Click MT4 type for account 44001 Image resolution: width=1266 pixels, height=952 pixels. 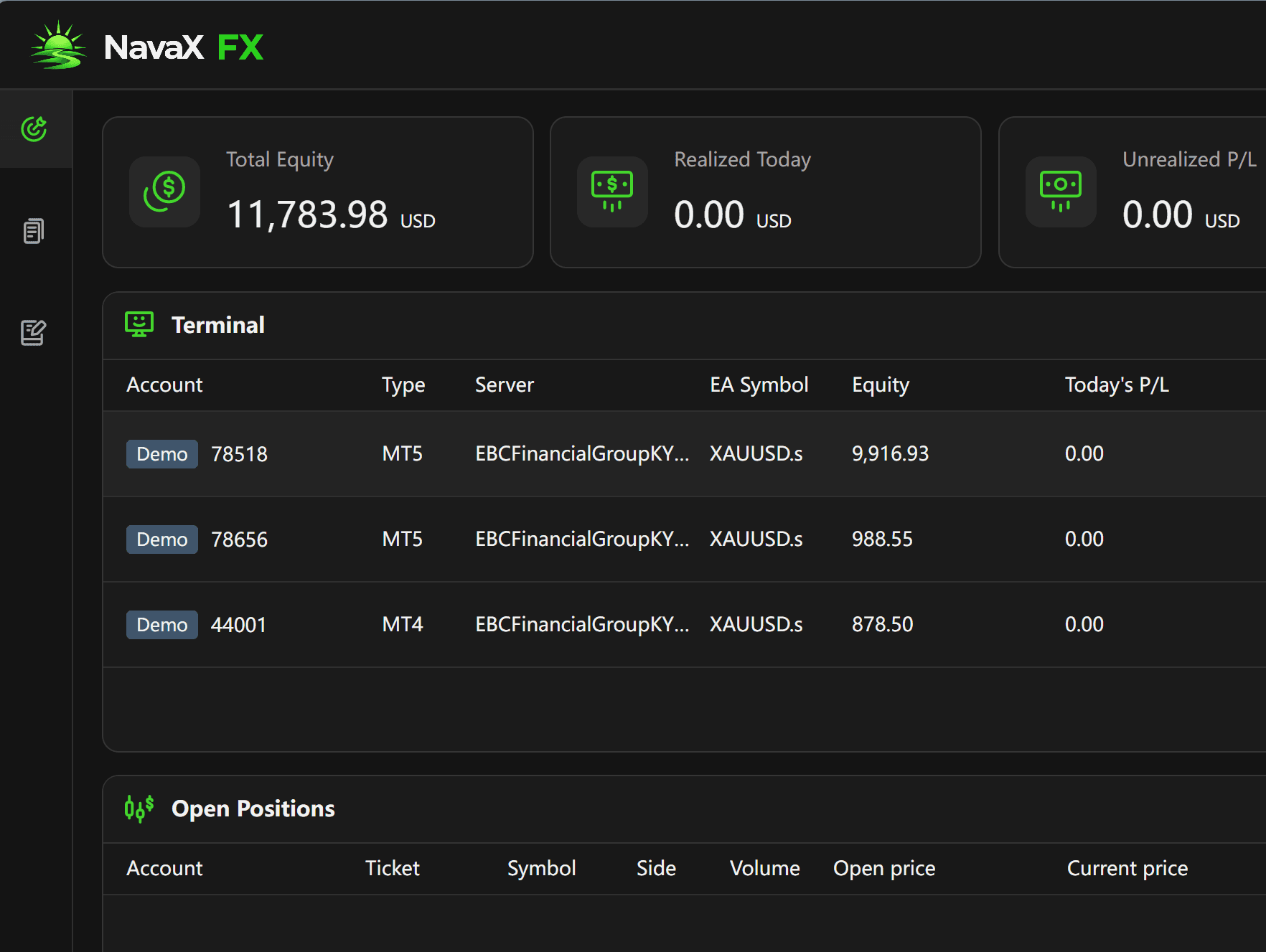click(x=403, y=624)
